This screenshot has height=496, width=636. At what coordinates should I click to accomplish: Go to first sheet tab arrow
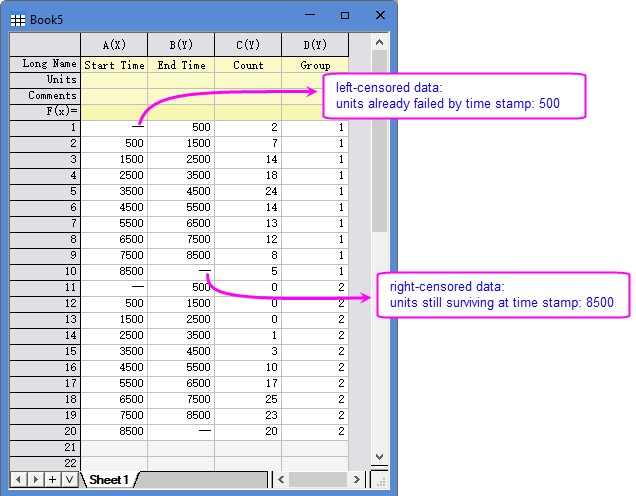coord(18,480)
